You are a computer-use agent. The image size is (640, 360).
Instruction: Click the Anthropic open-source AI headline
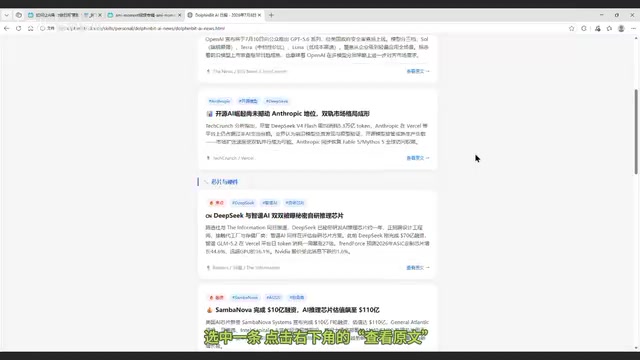[x=292, y=114]
